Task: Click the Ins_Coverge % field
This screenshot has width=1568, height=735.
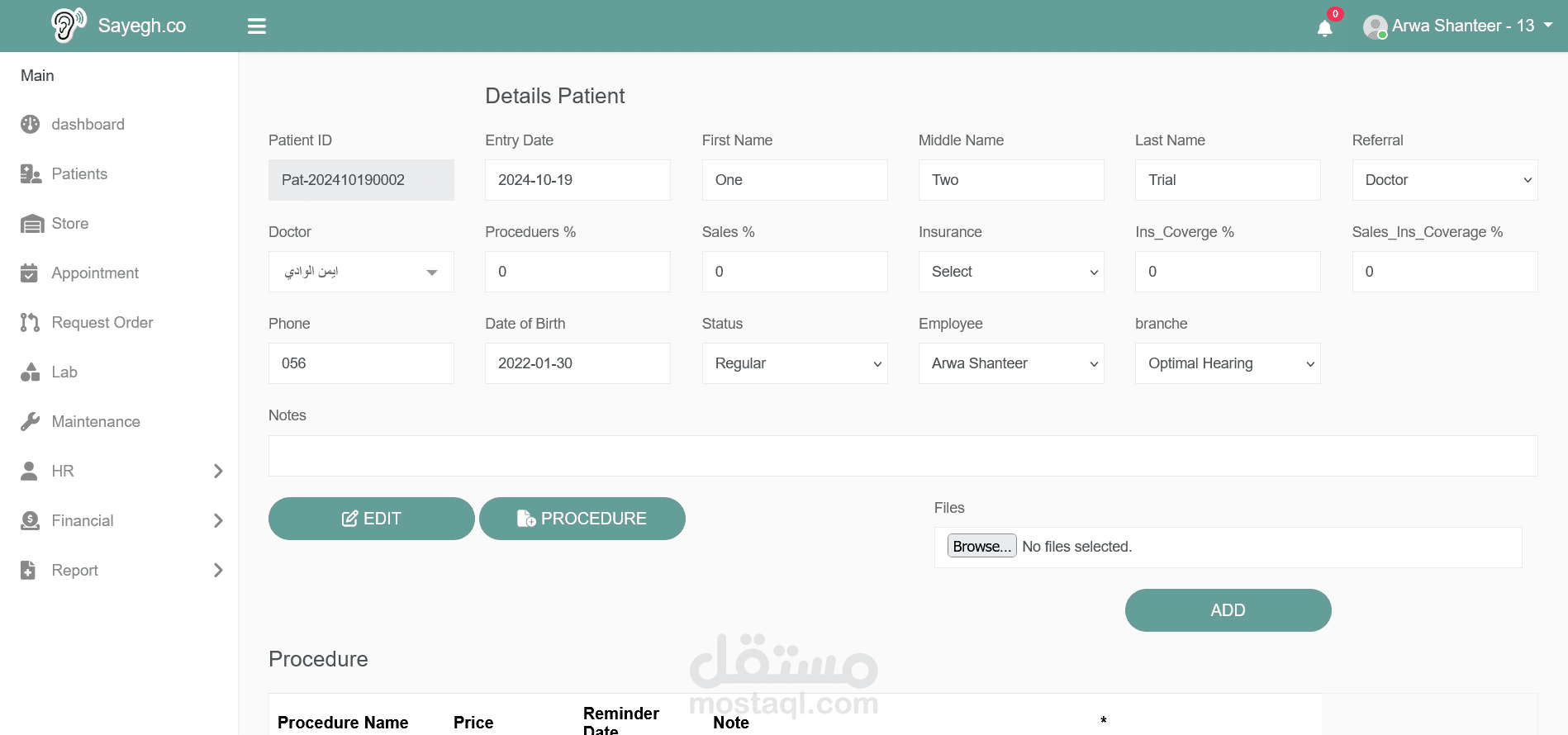Action: pos(1228,272)
